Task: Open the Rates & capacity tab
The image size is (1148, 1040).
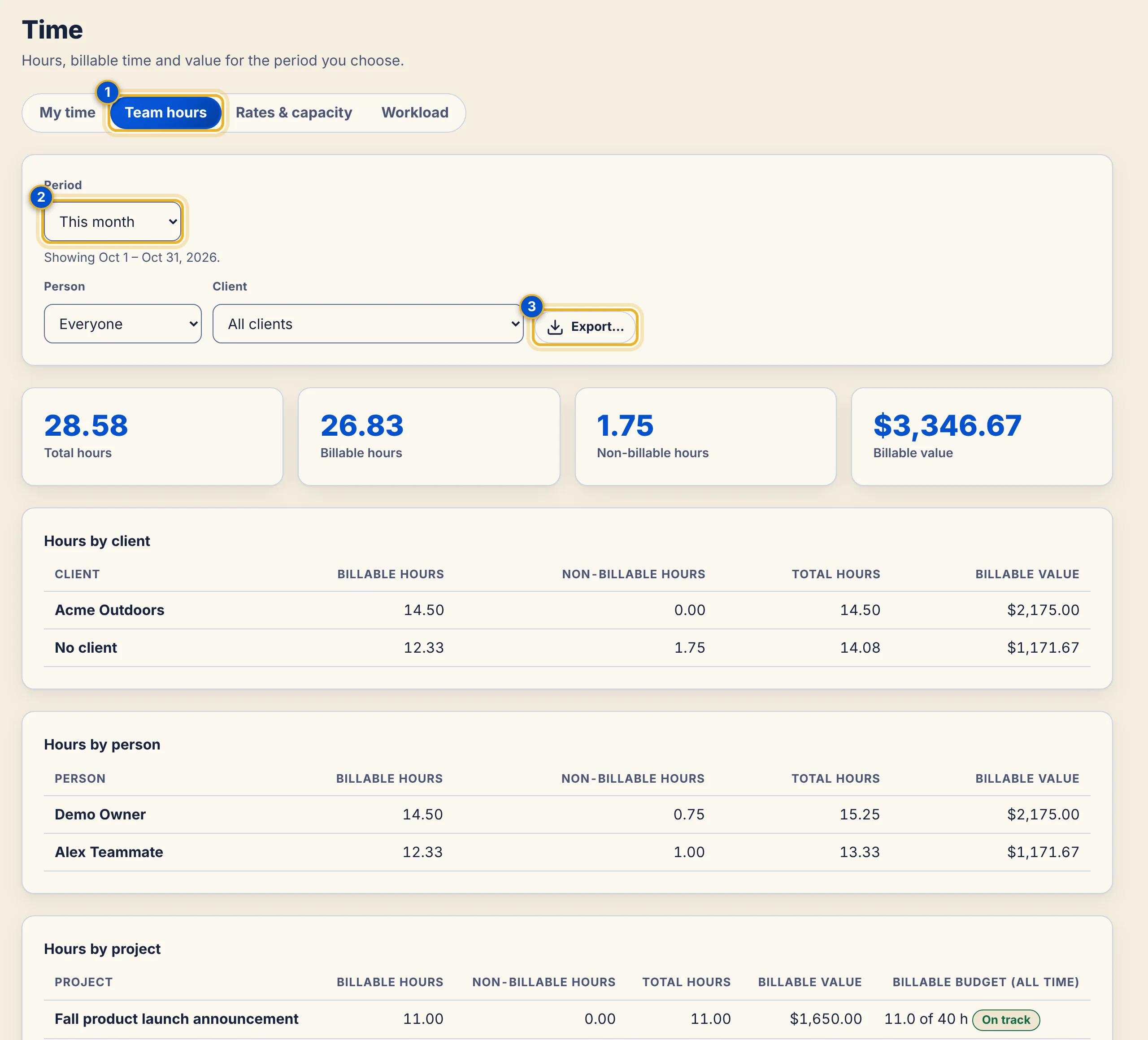Action: point(294,113)
